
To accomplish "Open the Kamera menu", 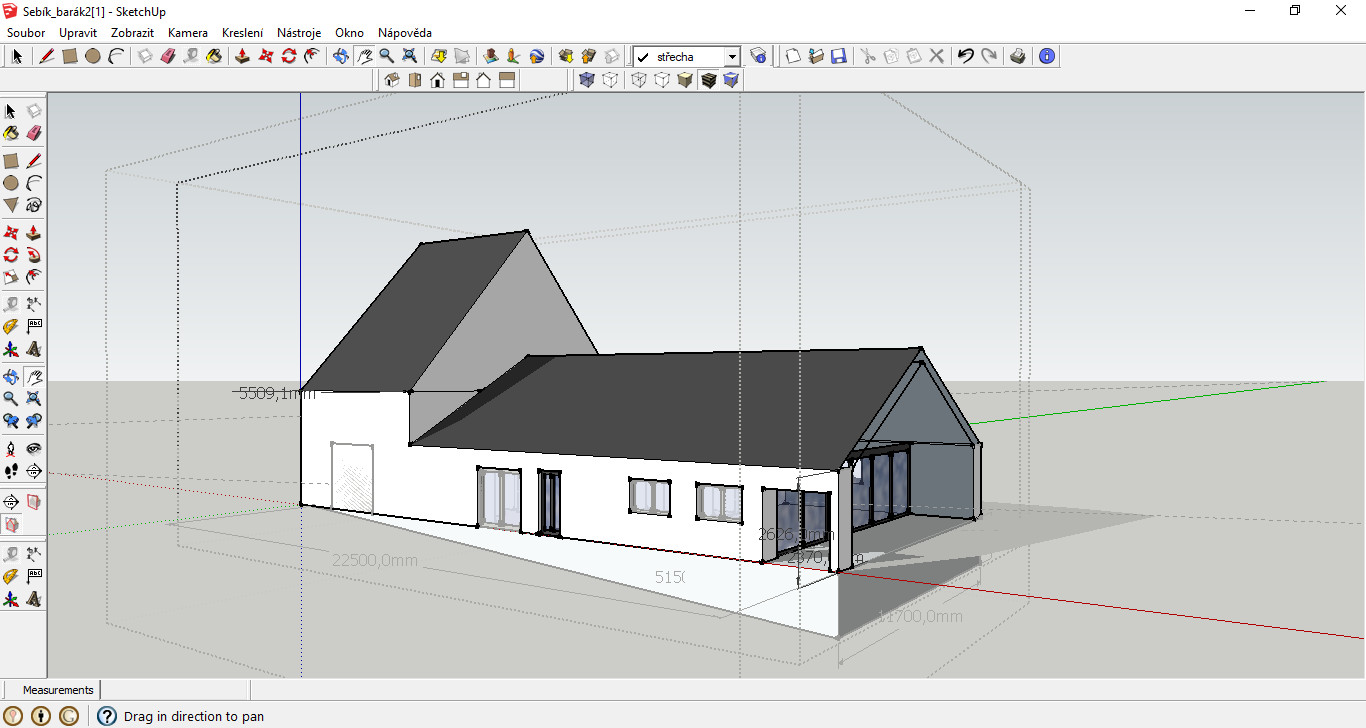I will 188,33.
